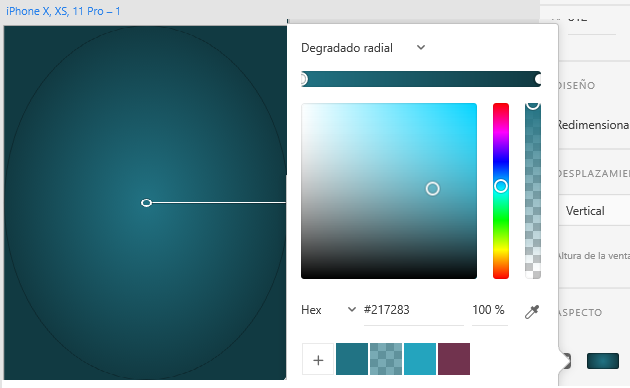Apply the burgundy saved swatch
The height and width of the screenshot is (388, 630).
click(454, 359)
